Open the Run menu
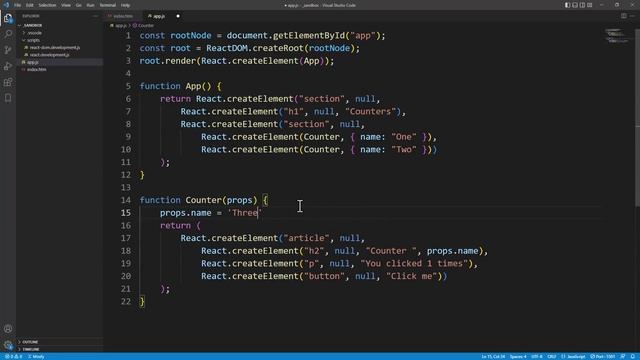 coord(91,5)
